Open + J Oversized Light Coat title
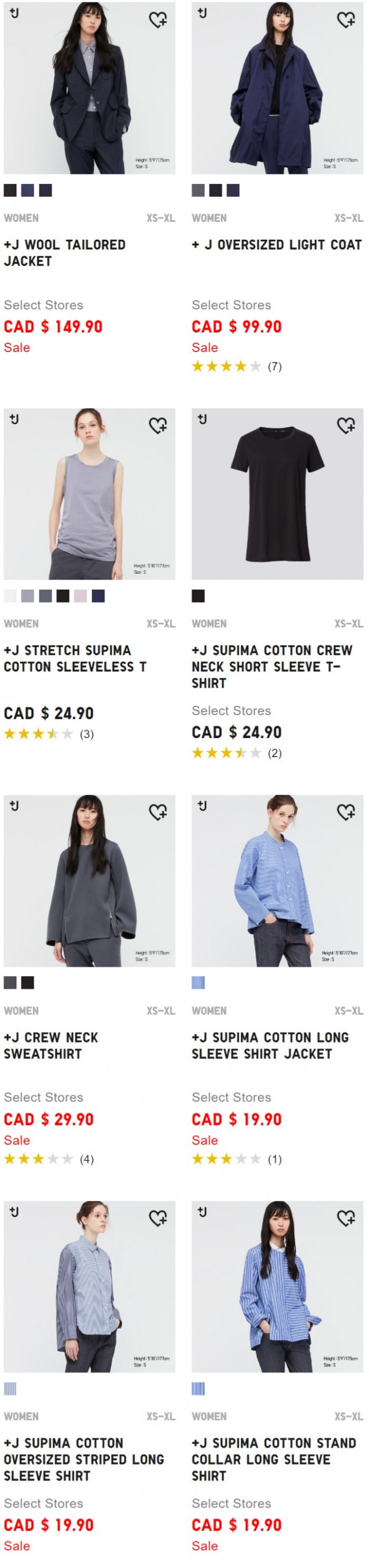Viewport: 369px width, 1568px height. point(277,244)
